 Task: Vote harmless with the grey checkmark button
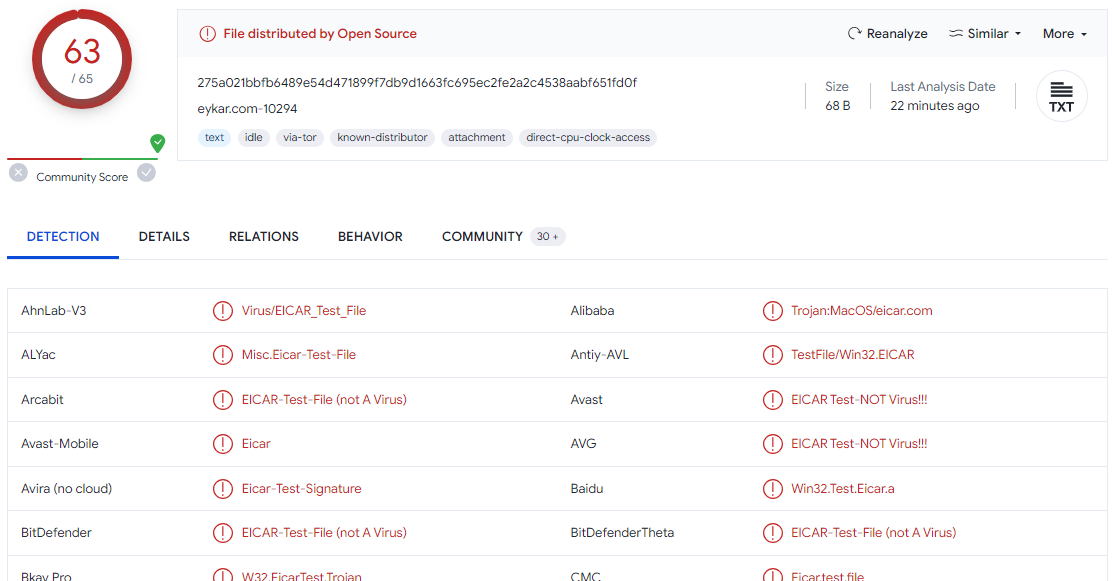[x=146, y=173]
